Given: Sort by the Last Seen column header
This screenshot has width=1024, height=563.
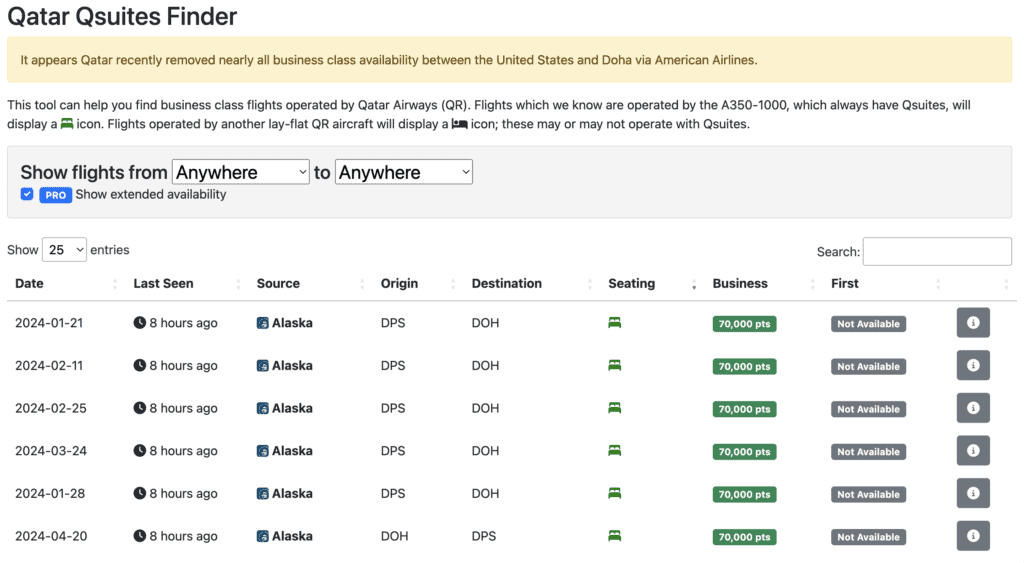Looking at the screenshot, I should tap(163, 283).
